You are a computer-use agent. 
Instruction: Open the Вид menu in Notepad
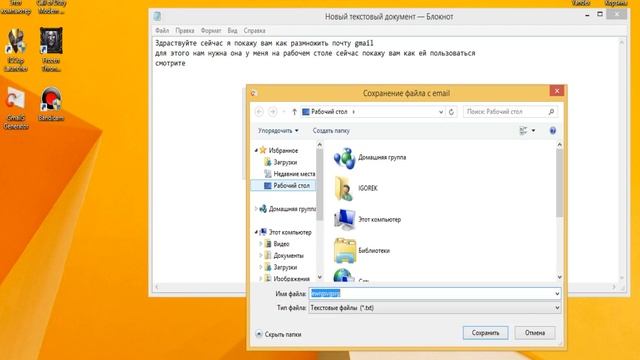coord(232,31)
